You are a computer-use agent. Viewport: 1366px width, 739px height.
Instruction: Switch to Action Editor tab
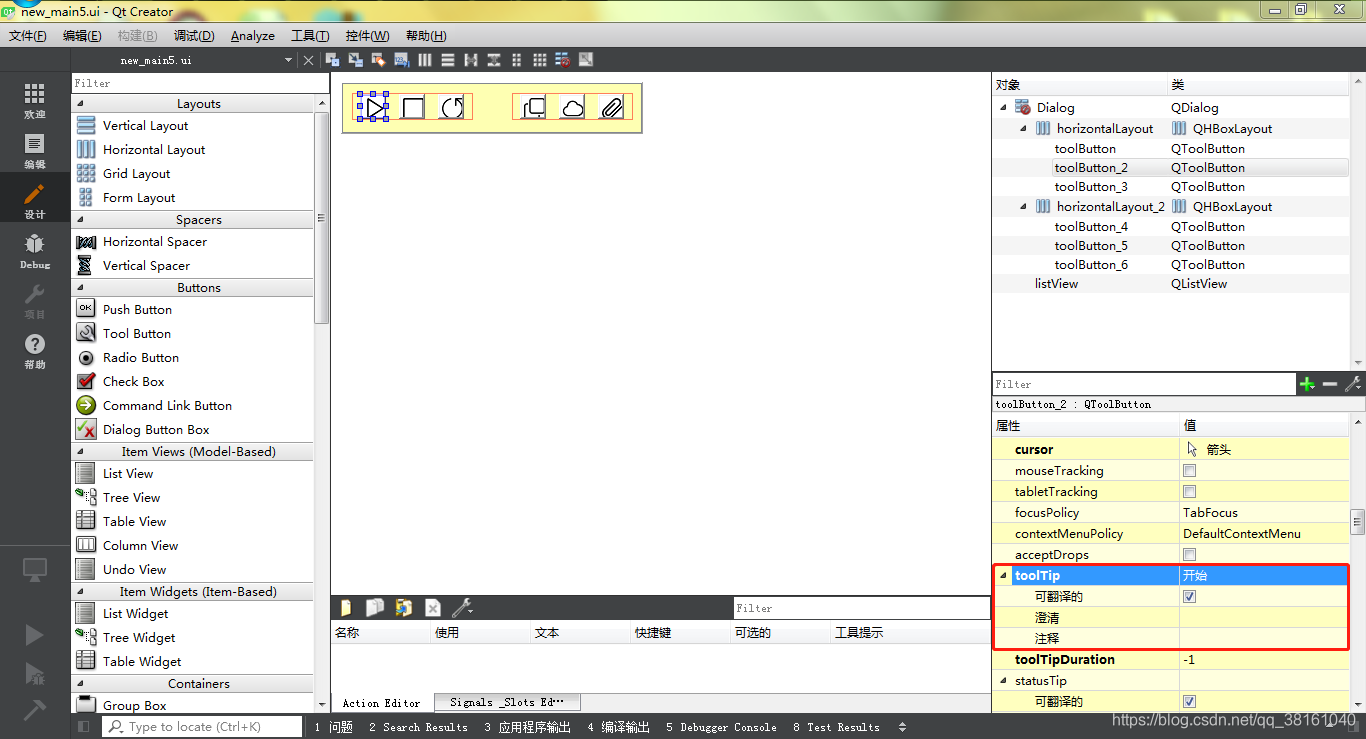tap(382, 702)
